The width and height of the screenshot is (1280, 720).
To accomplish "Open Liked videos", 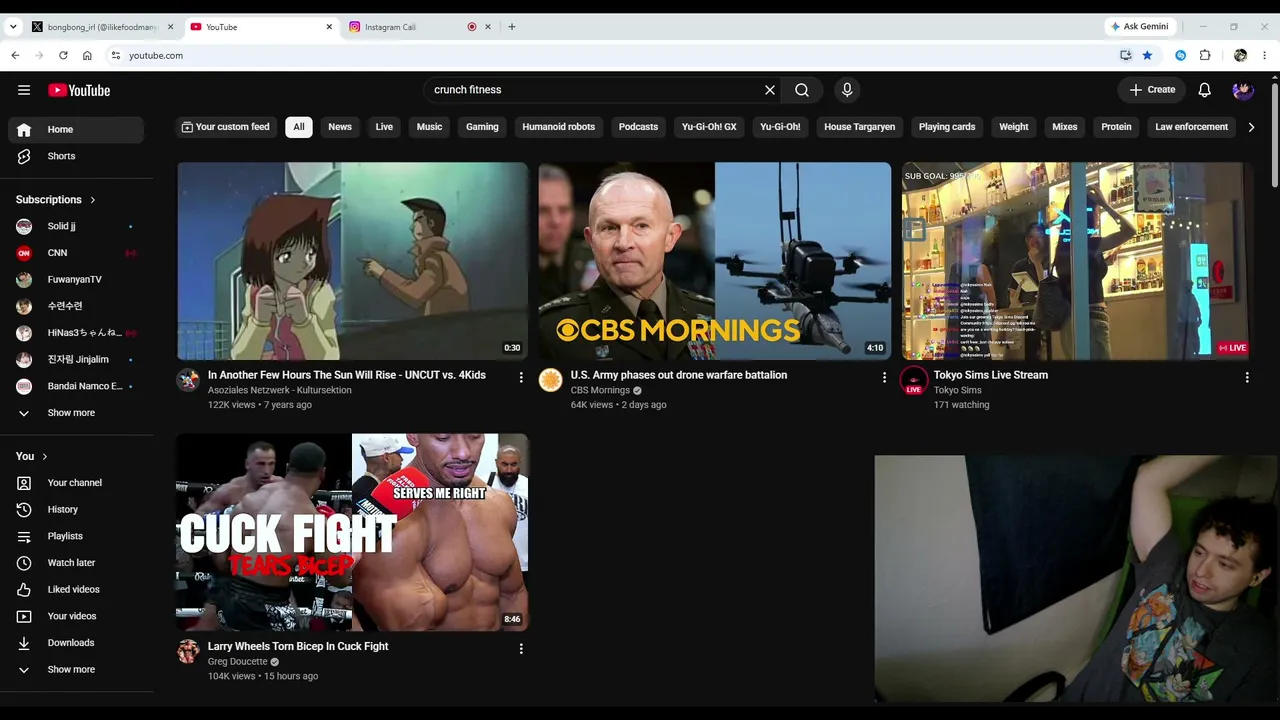I will tap(76, 589).
